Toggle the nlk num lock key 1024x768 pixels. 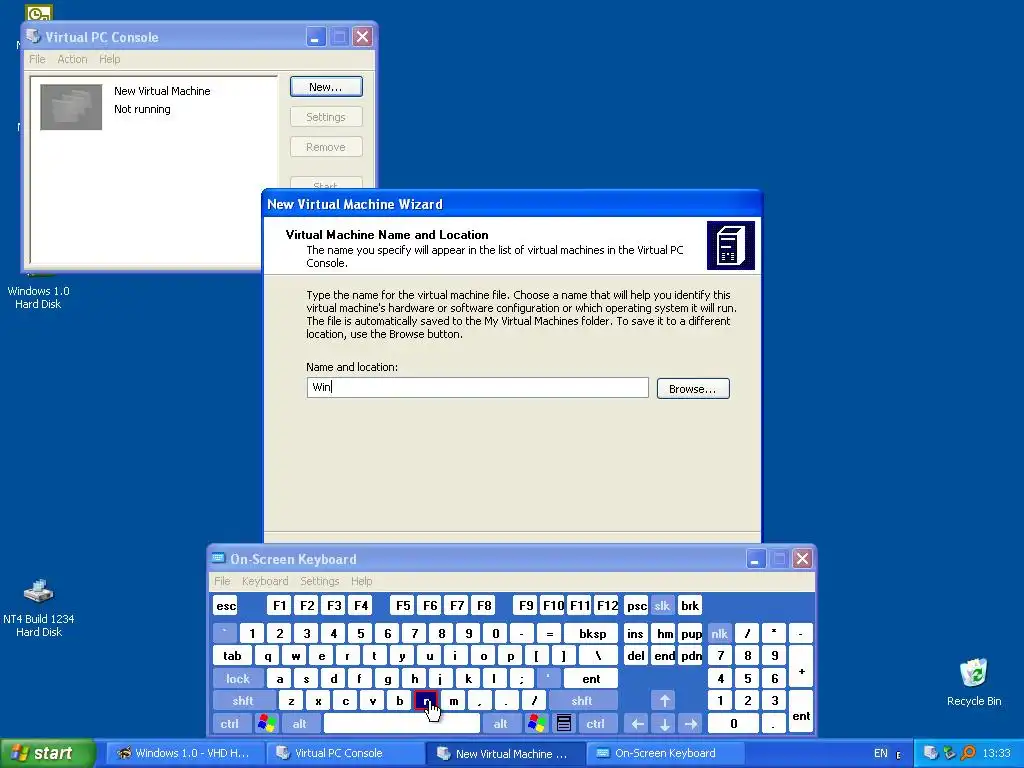[x=719, y=633]
